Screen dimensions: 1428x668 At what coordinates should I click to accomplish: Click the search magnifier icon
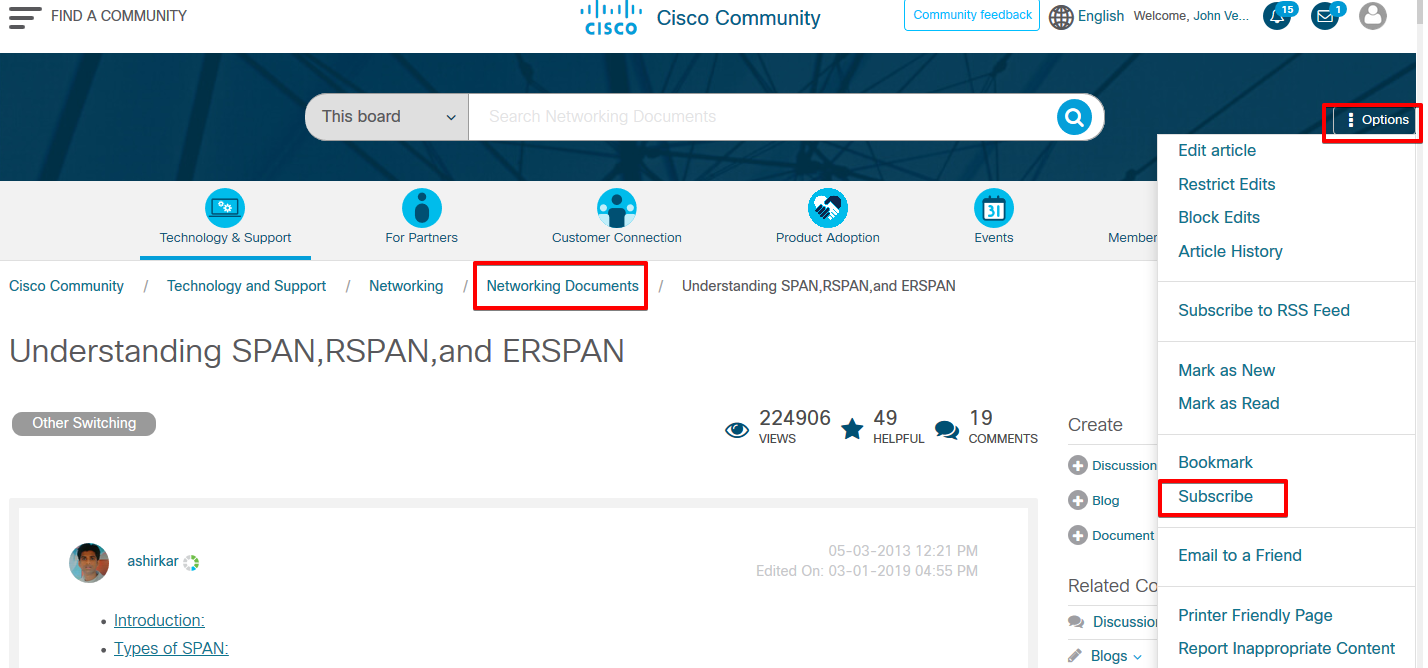click(x=1074, y=117)
